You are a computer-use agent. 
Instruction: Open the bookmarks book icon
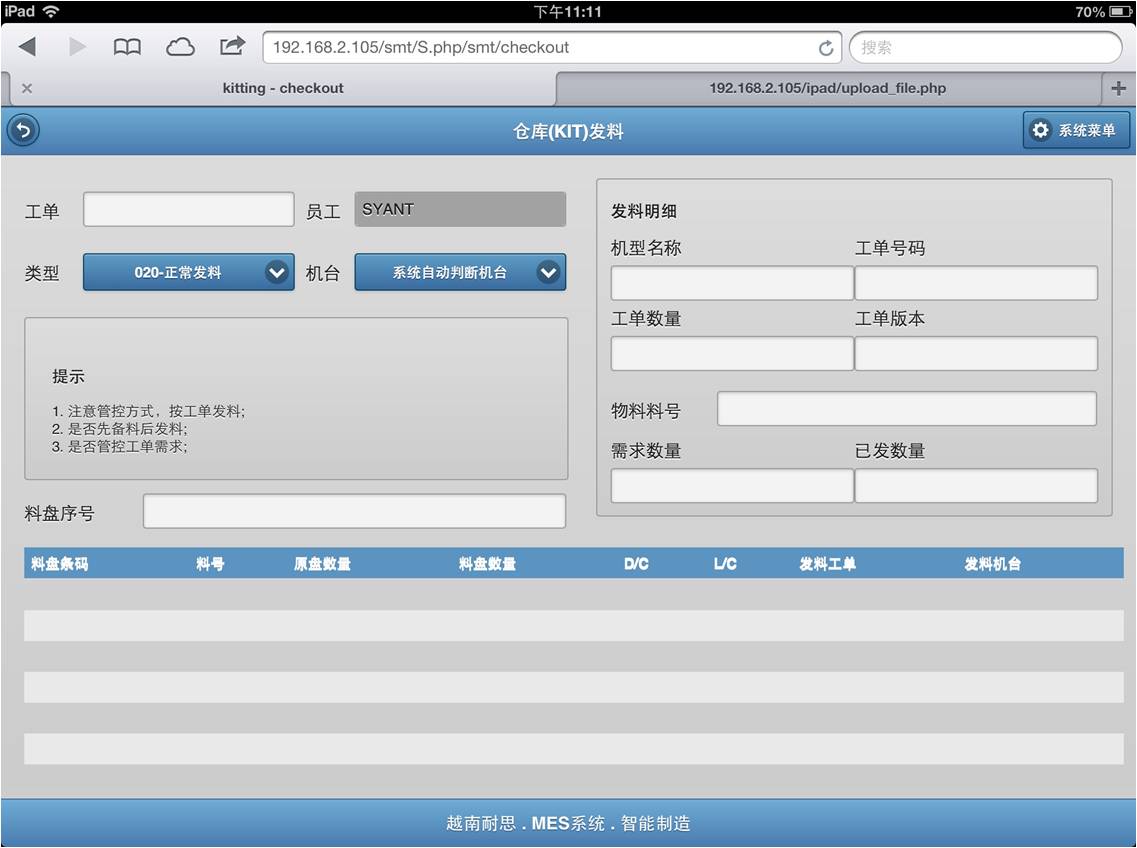[x=127, y=47]
